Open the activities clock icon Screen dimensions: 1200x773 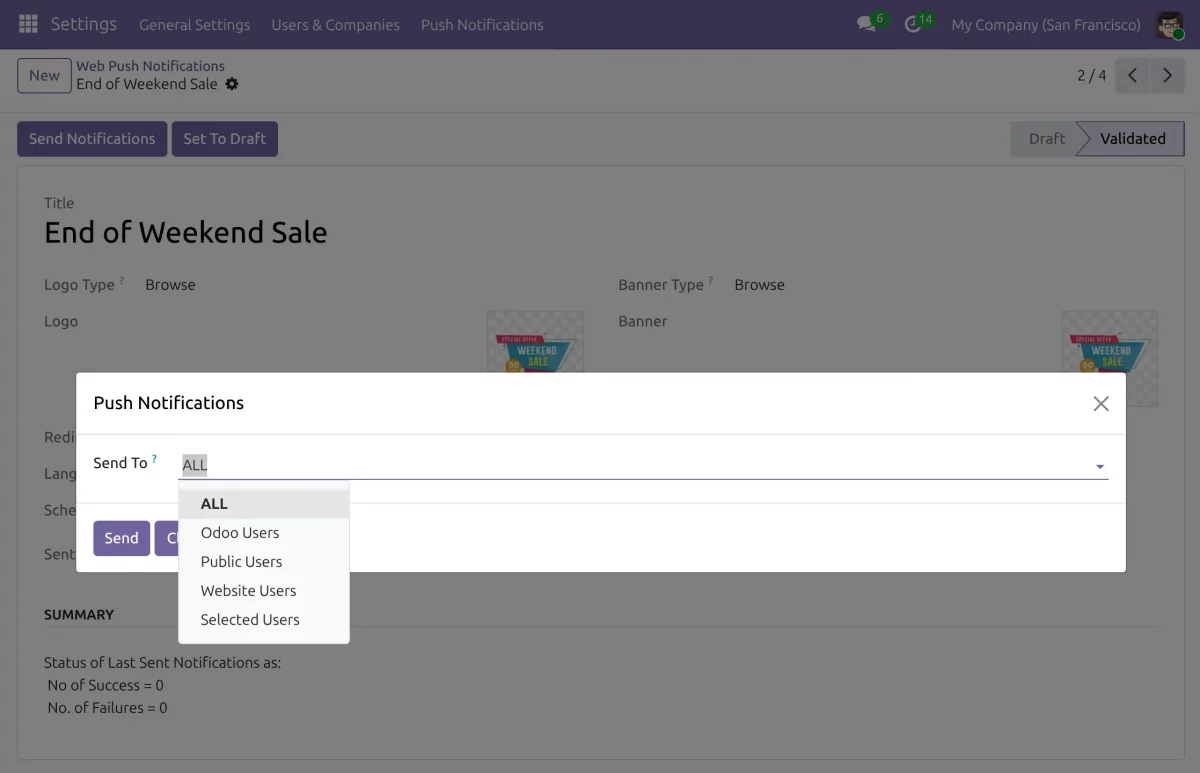[912, 24]
